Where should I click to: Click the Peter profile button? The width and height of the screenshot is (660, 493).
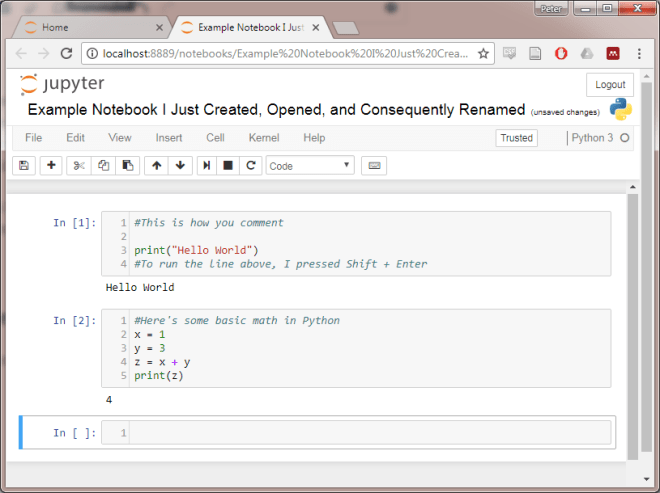[551, 8]
